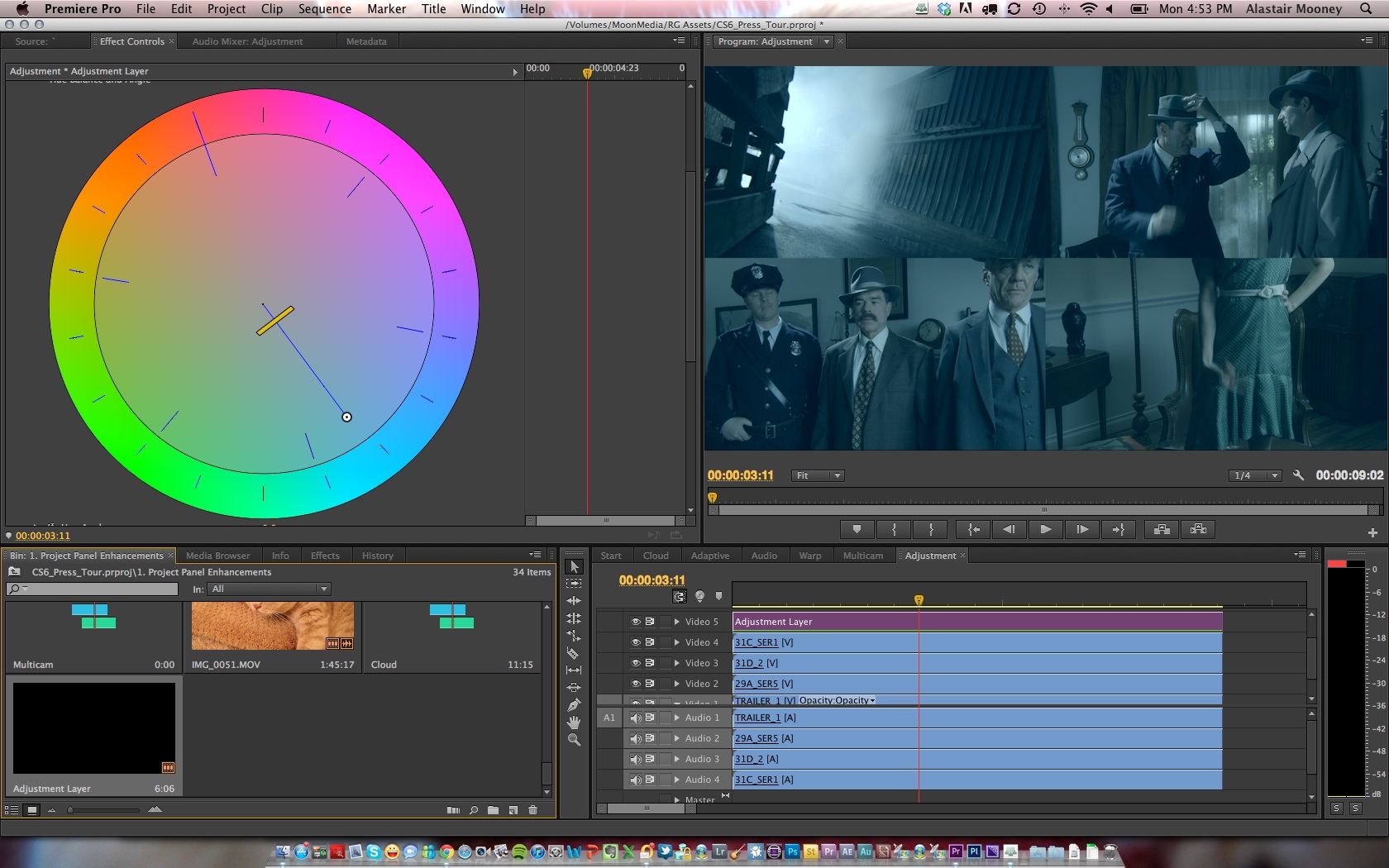1389x868 pixels.
Task: Choose the Zoom tool in tools panel
Action: pos(573,740)
